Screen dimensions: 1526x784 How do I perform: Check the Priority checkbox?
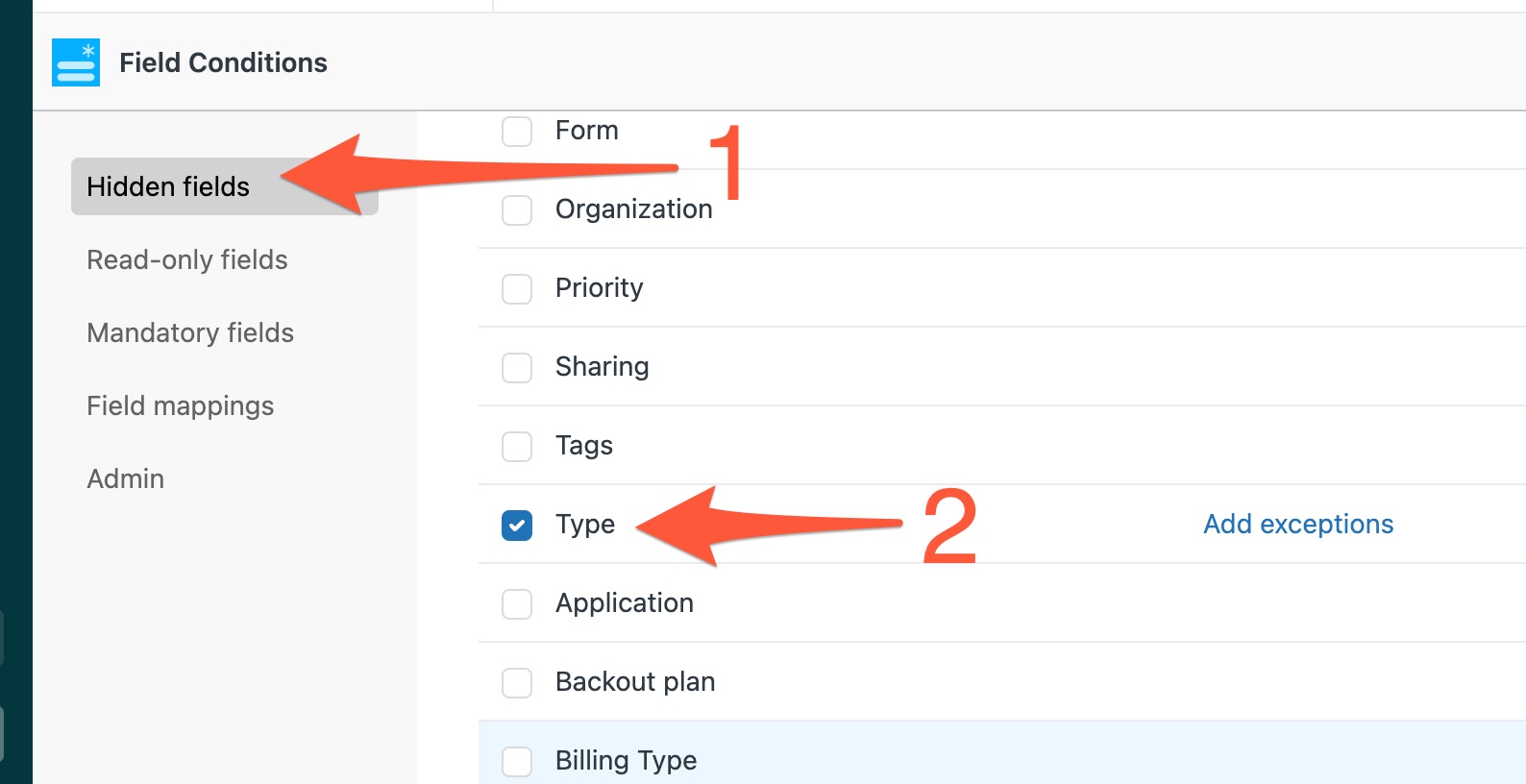click(x=517, y=288)
